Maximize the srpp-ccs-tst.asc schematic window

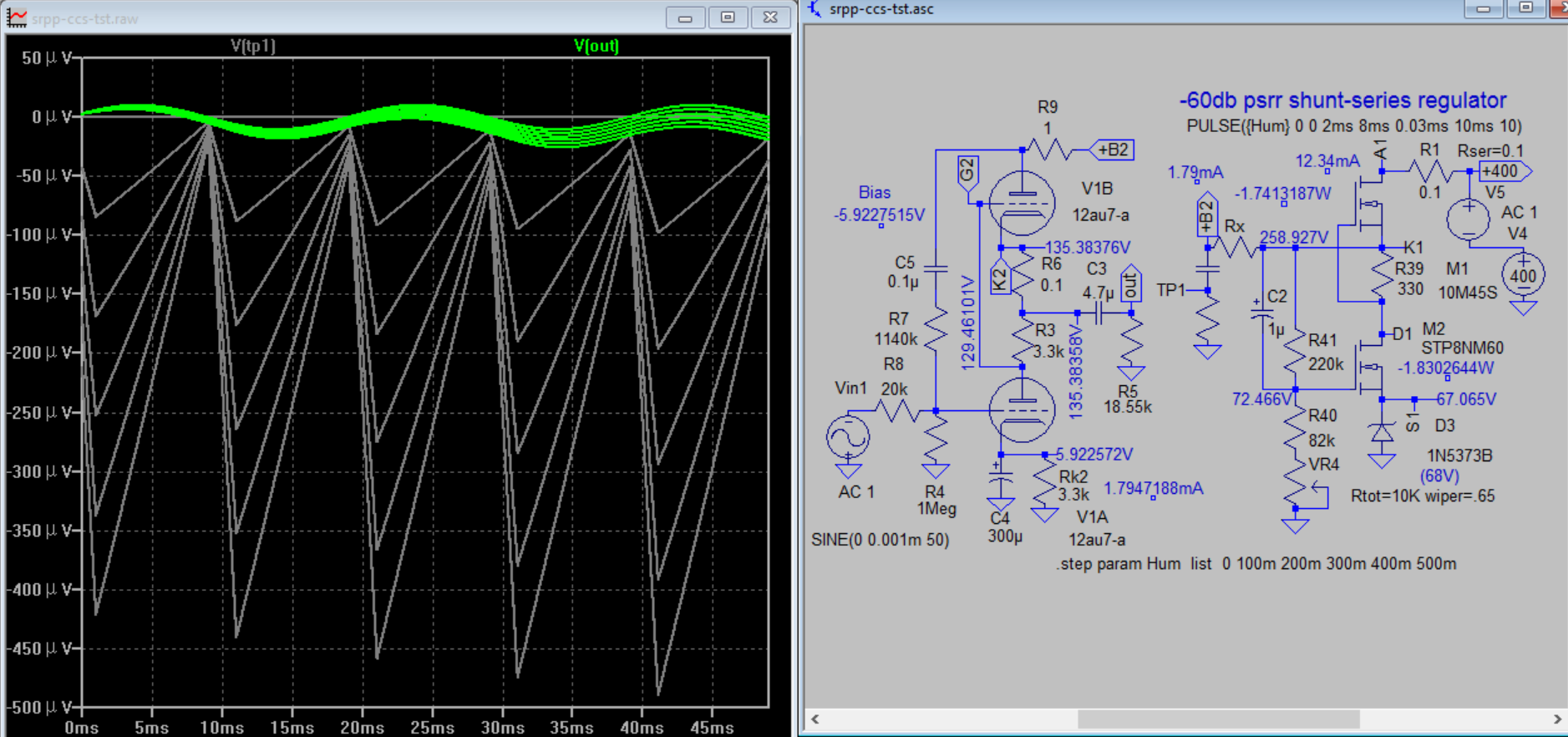[x=1525, y=8]
